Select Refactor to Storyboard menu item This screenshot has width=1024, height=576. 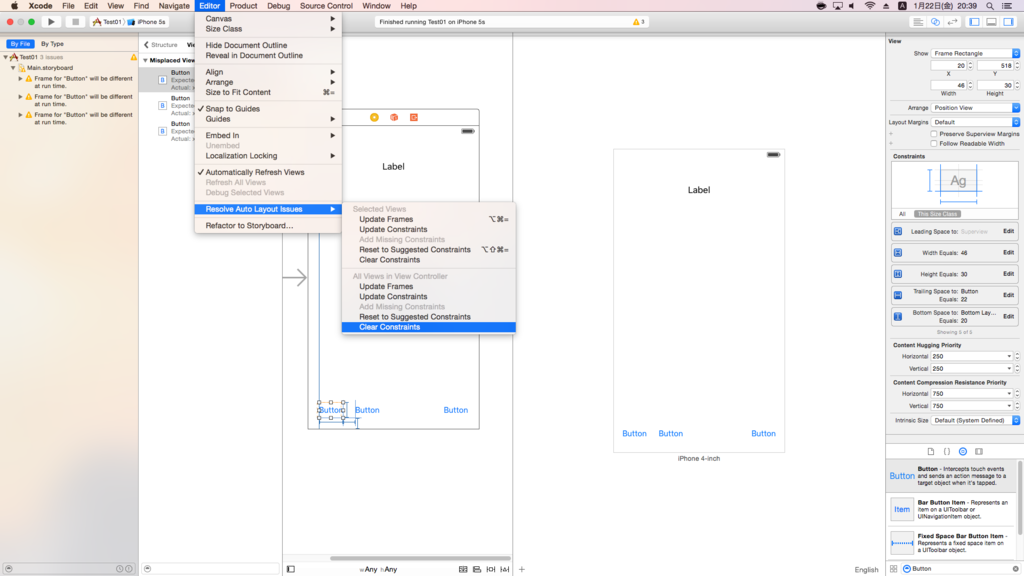pos(268,226)
